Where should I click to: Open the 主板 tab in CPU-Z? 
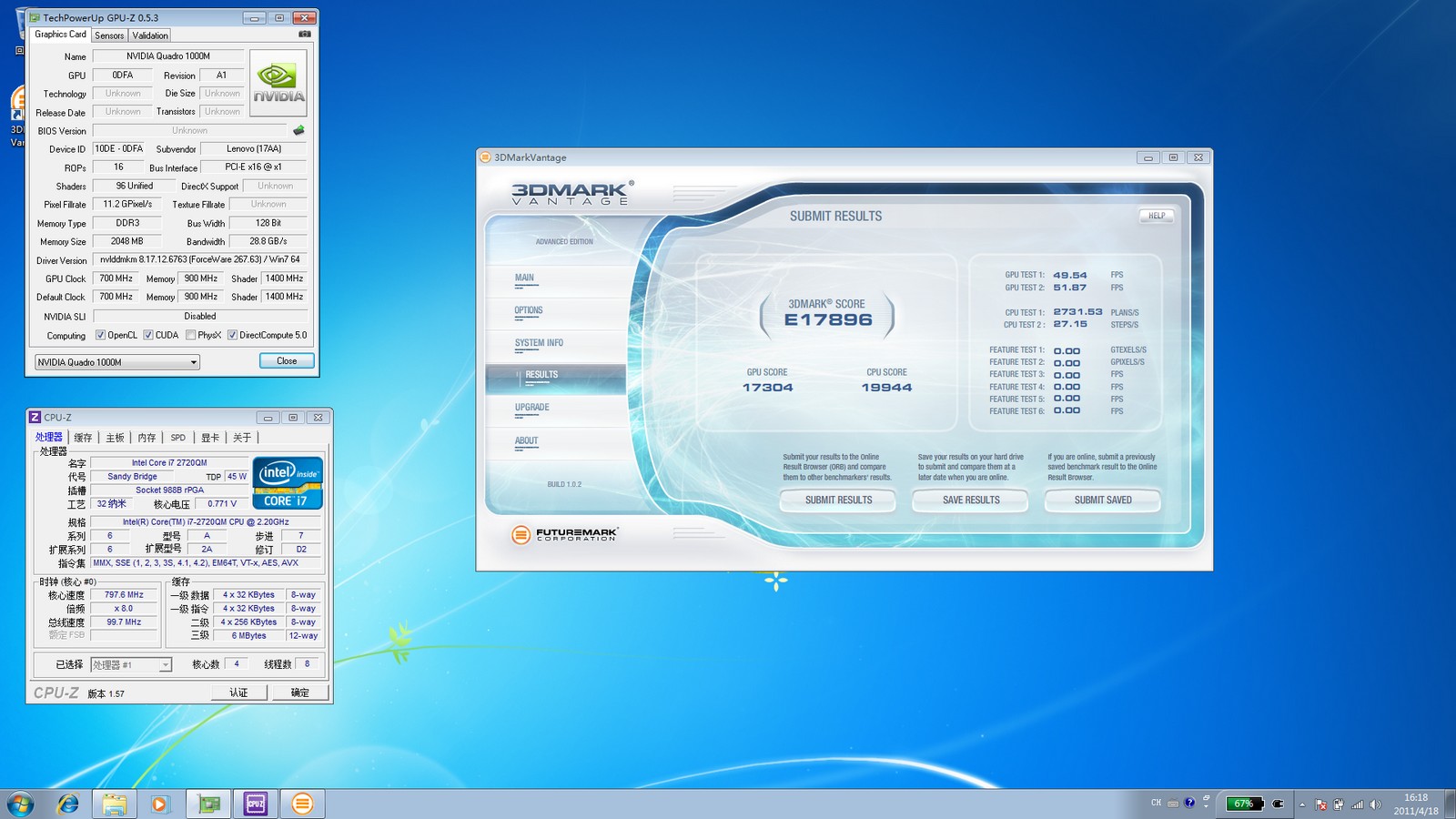115,438
